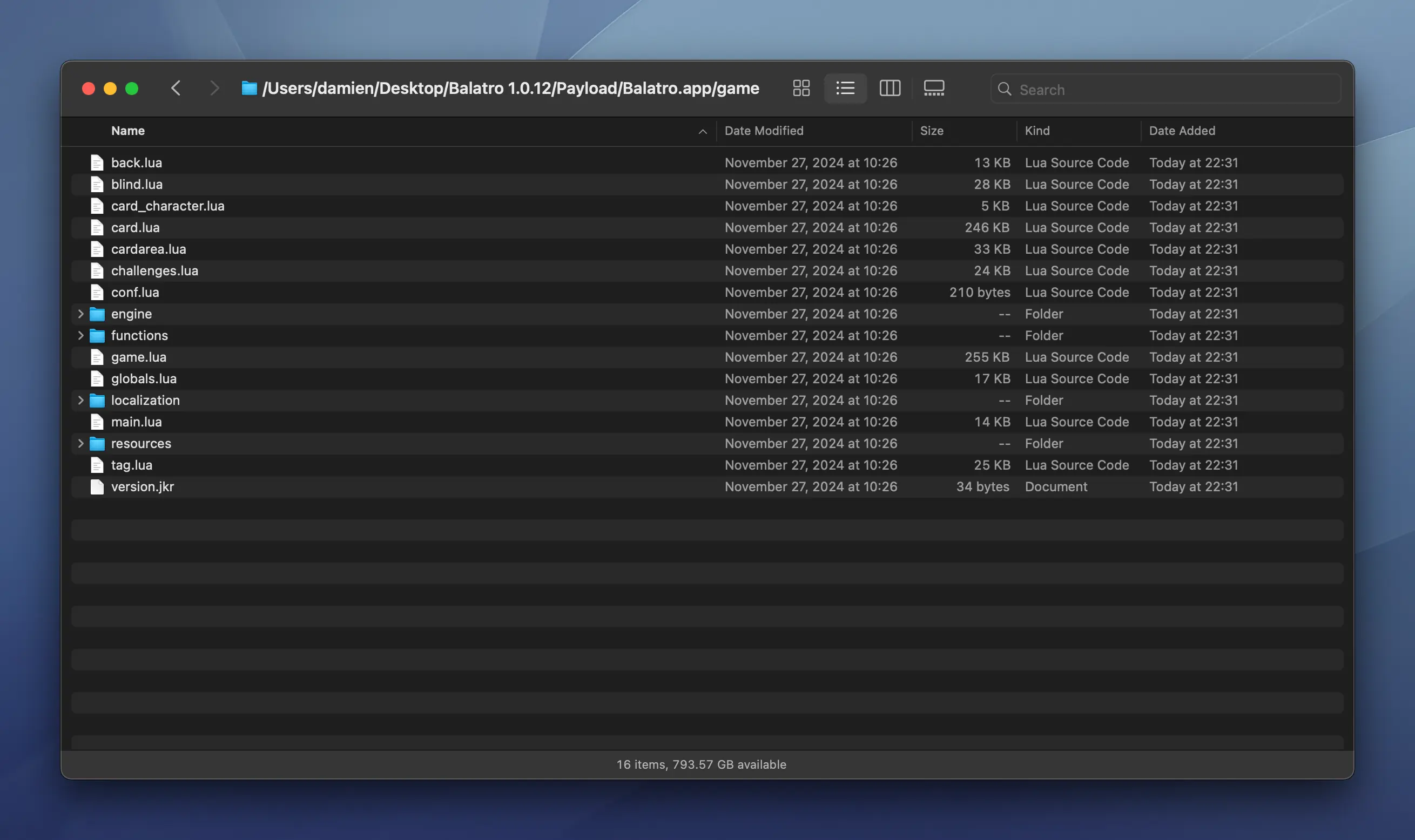The width and height of the screenshot is (1415, 840).
Task: Toggle sort direction arrow in Name column
Action: click(x=702, y=131)
